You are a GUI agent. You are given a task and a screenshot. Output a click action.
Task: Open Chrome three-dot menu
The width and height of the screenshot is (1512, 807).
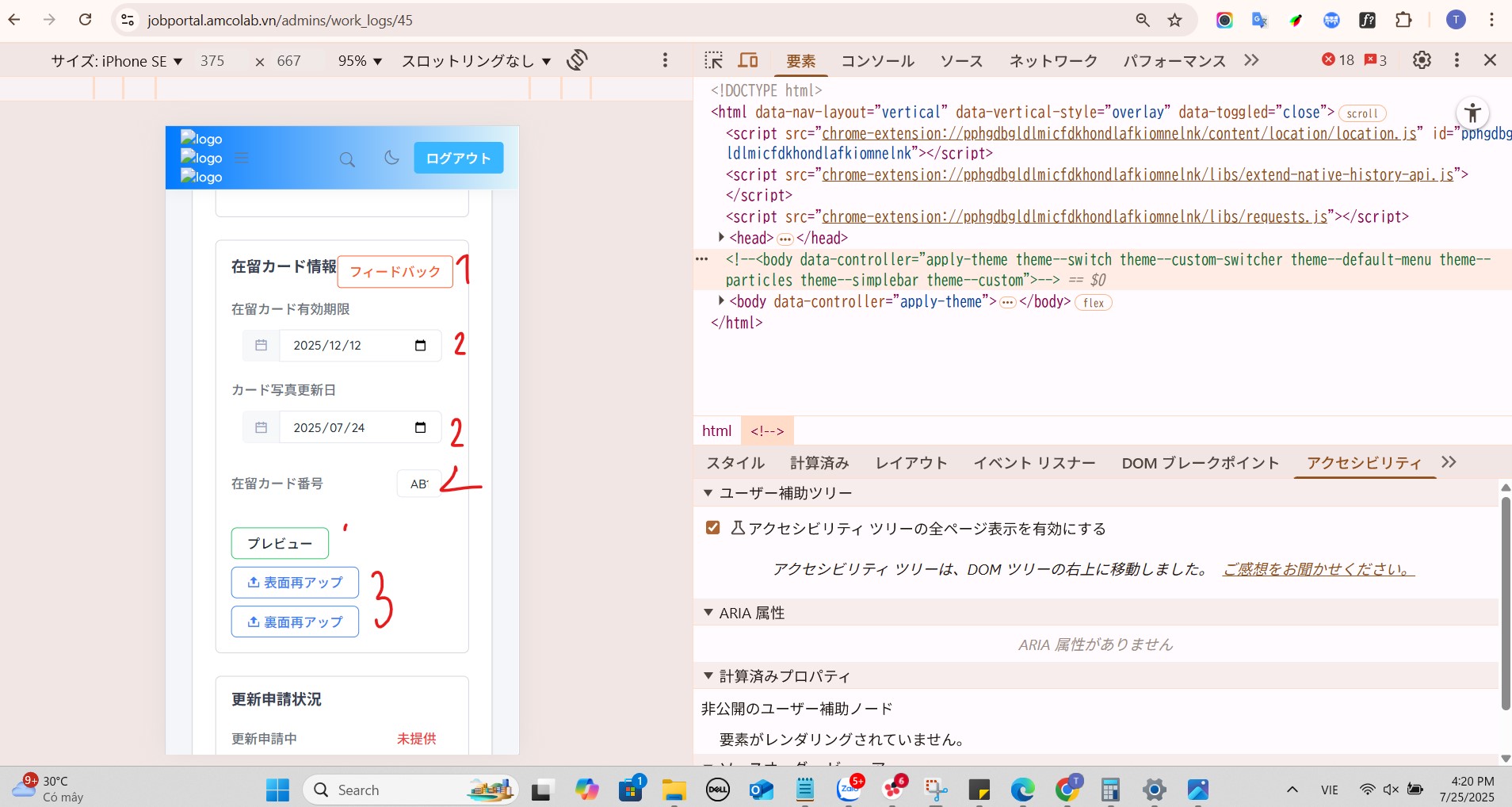click(1491, 20)
